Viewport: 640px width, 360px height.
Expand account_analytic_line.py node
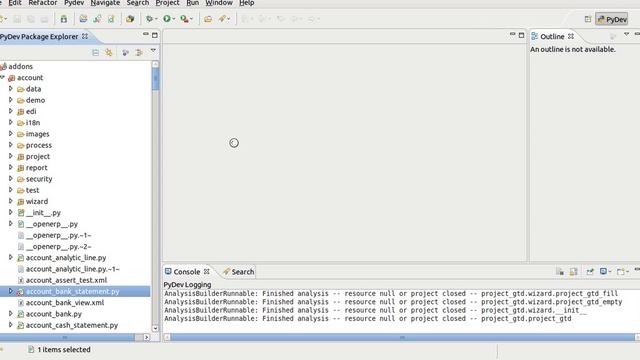[x=11, y=258]
